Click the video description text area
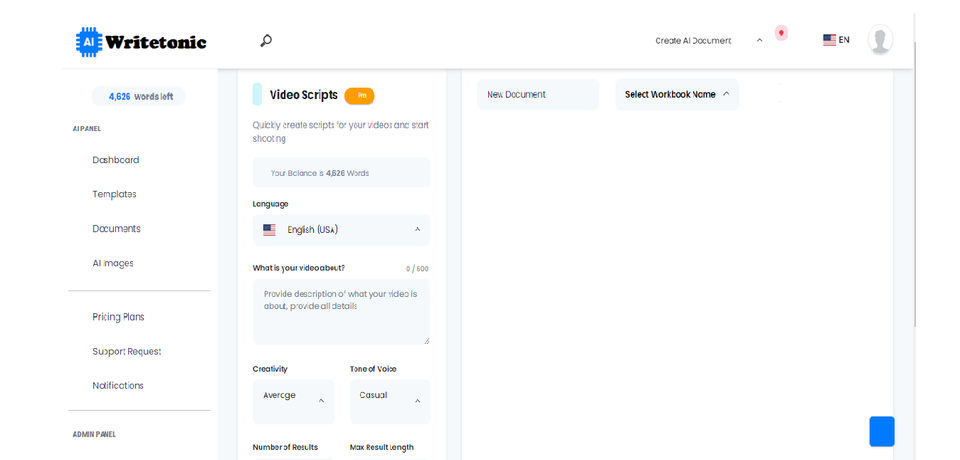The height and width of the screenshot is (460, 960). 341,312
